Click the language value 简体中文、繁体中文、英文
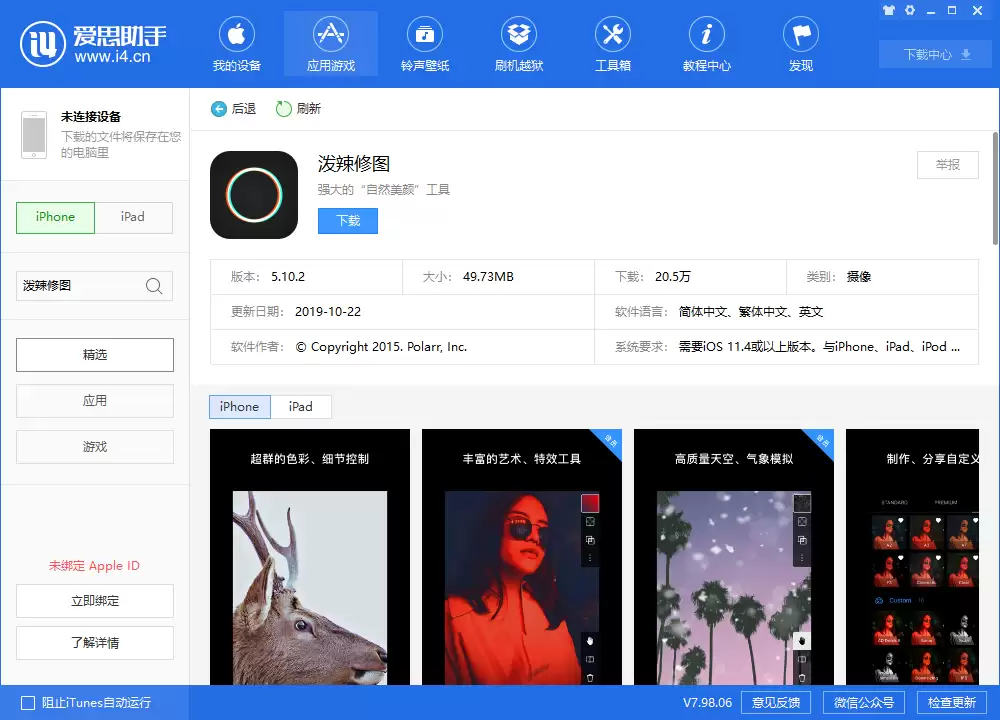This screenshot has width=1000, height=720. (751, 312)
